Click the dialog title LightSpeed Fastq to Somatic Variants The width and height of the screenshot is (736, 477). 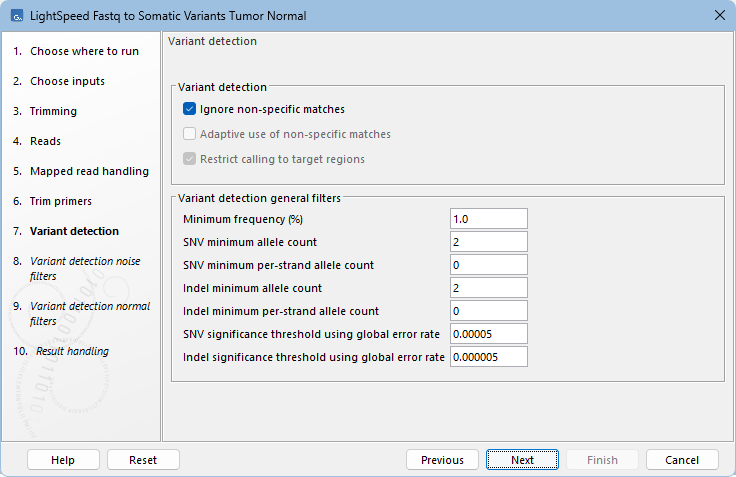(x=168, y=16)
